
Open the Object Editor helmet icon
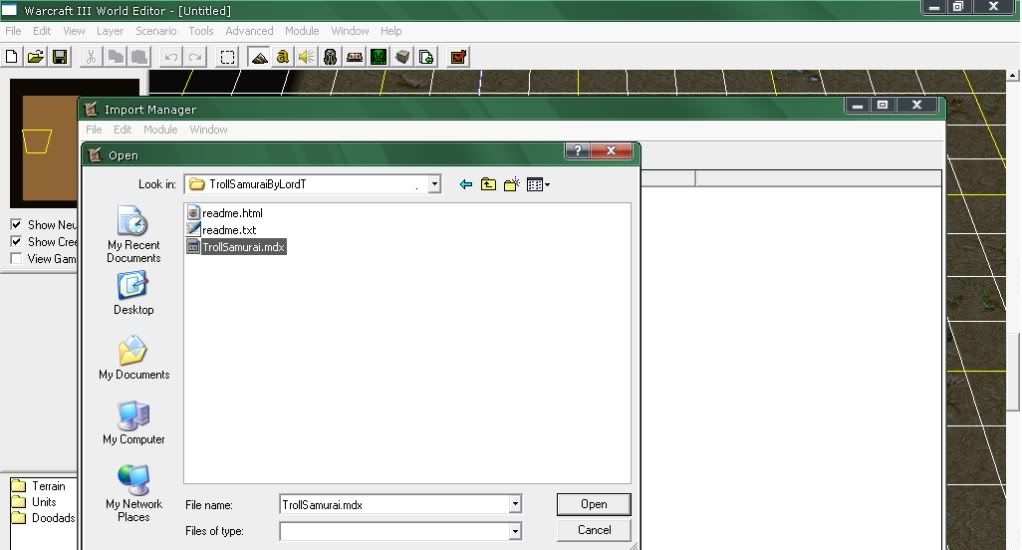(330, 57)
